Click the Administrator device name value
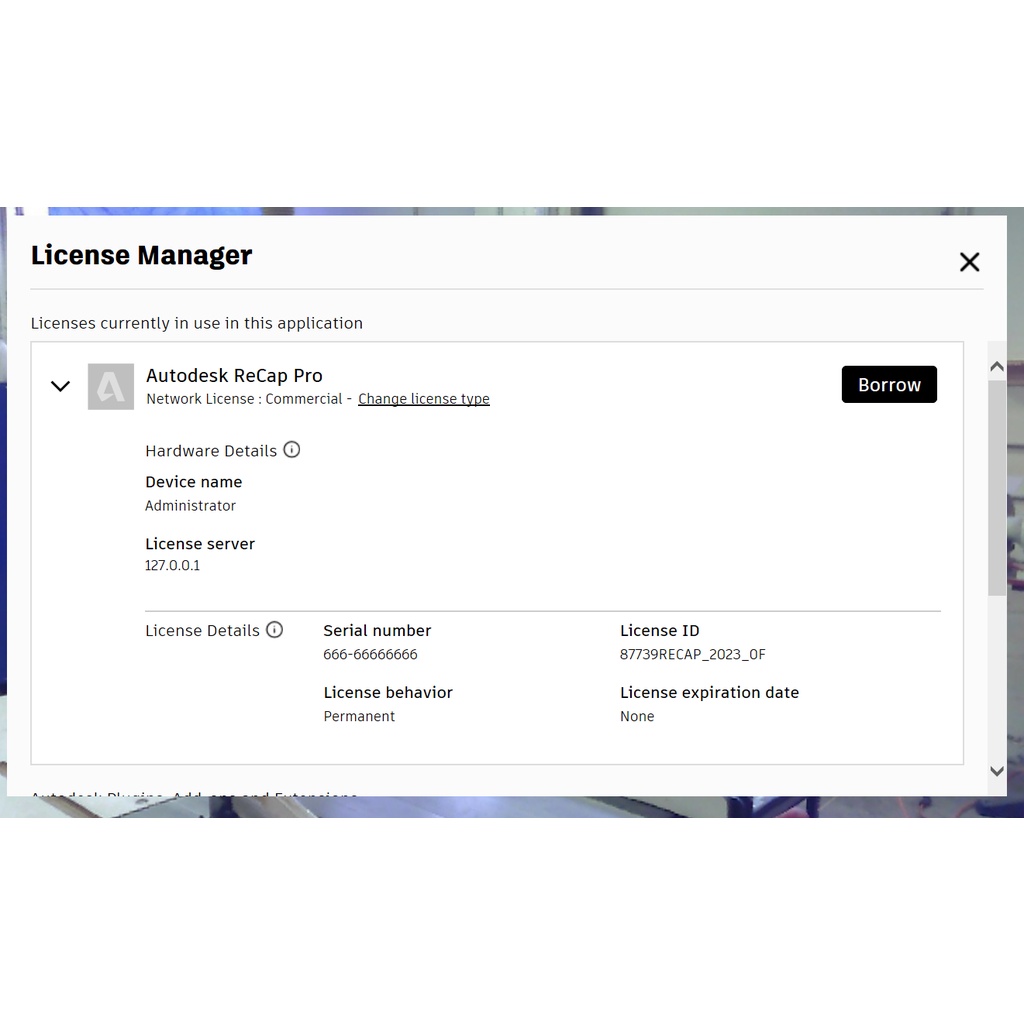 pos(190,506)
